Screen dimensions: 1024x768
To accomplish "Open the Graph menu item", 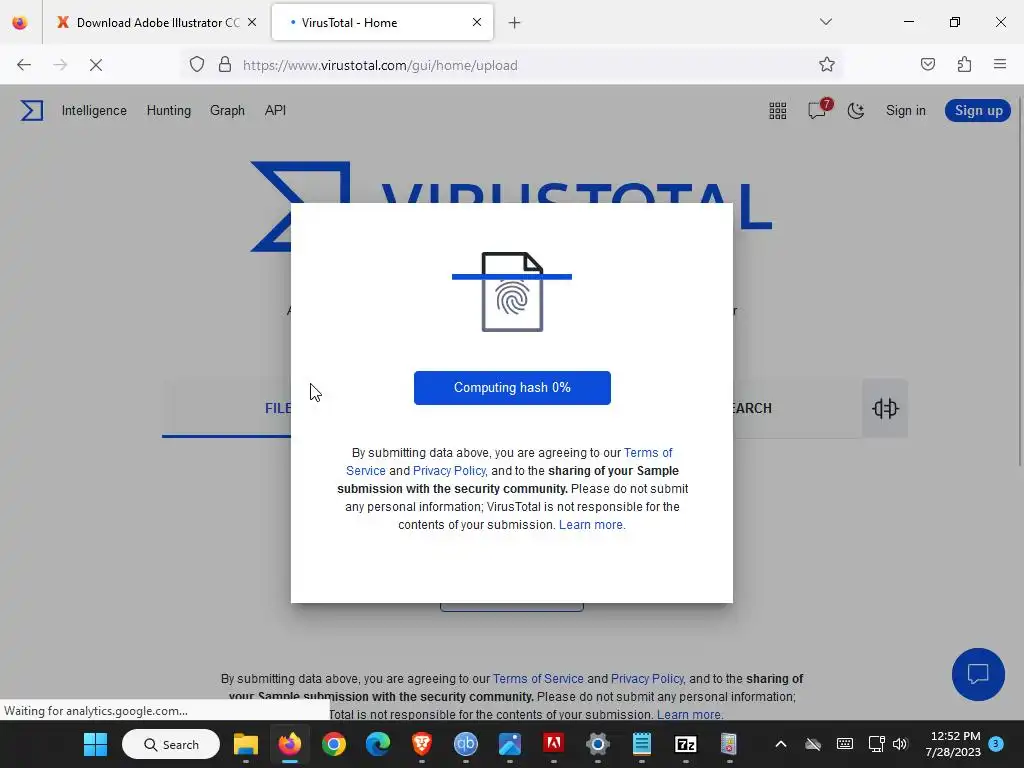I will point(227,110).
